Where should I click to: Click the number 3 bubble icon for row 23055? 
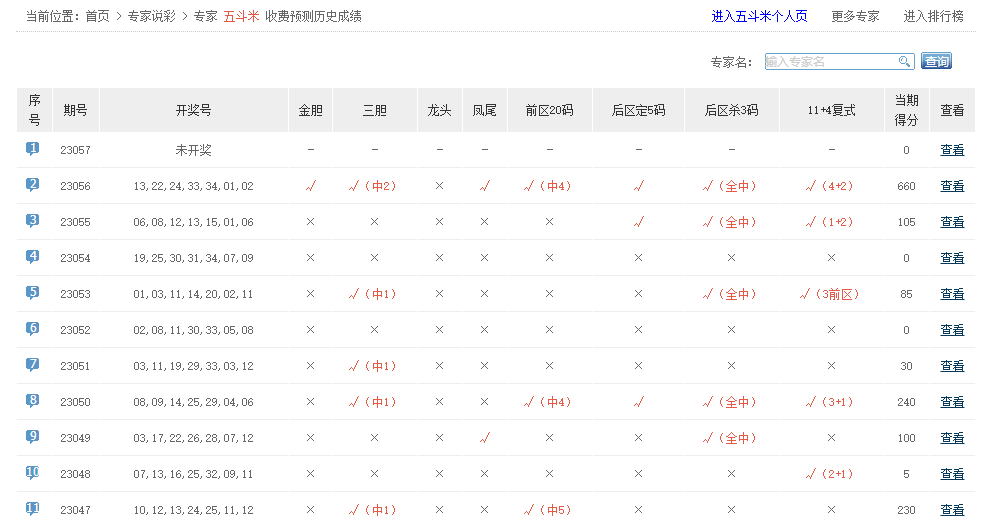33,221
